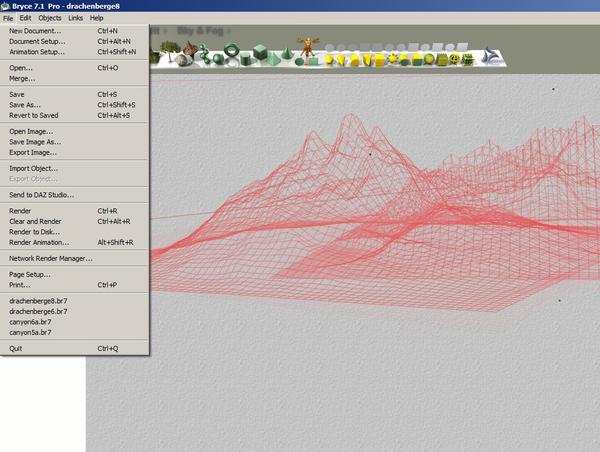The image size is (600, 452).
Task: Choose New Document from File menu
Action: coord(74,31)
